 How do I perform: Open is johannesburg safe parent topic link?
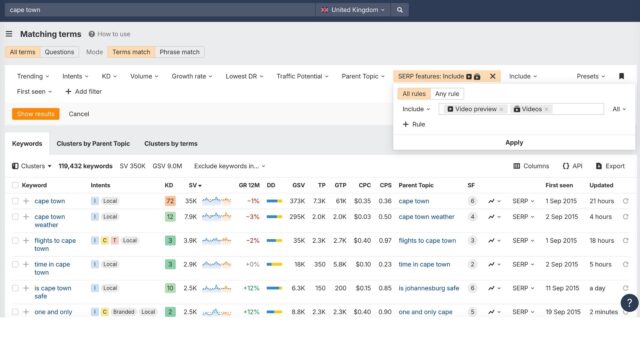pyautogui.click(x=429, y=288)
